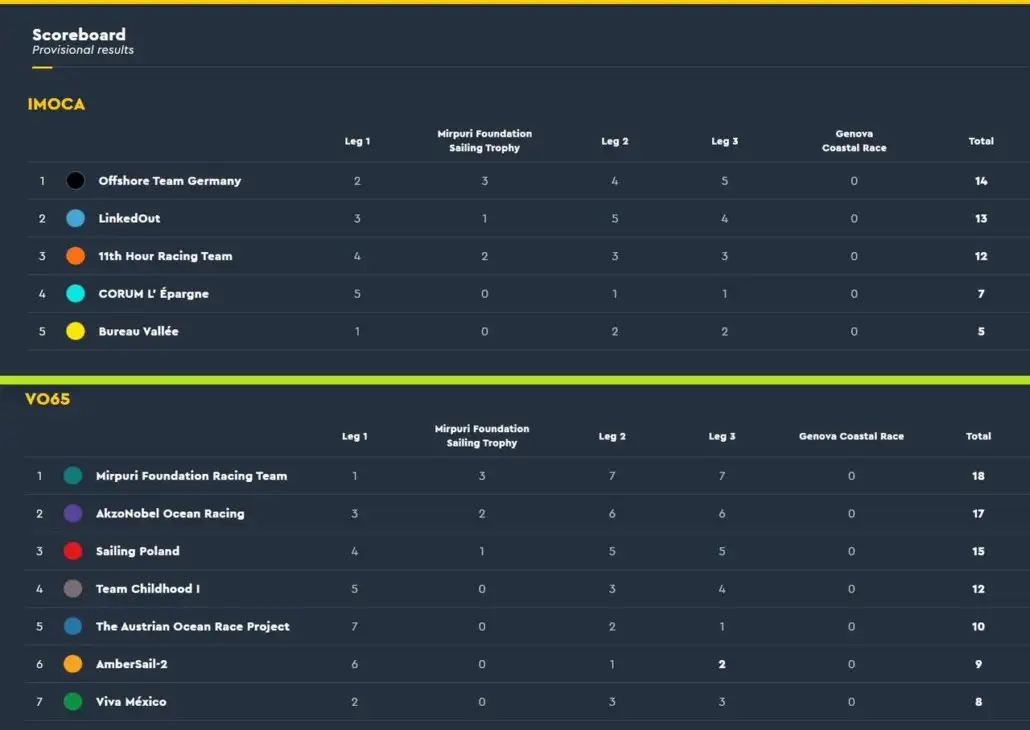Click the black Offshore Team Germany color dot
The width and height of the screenshot is (1030, 730).
point(76,181)
